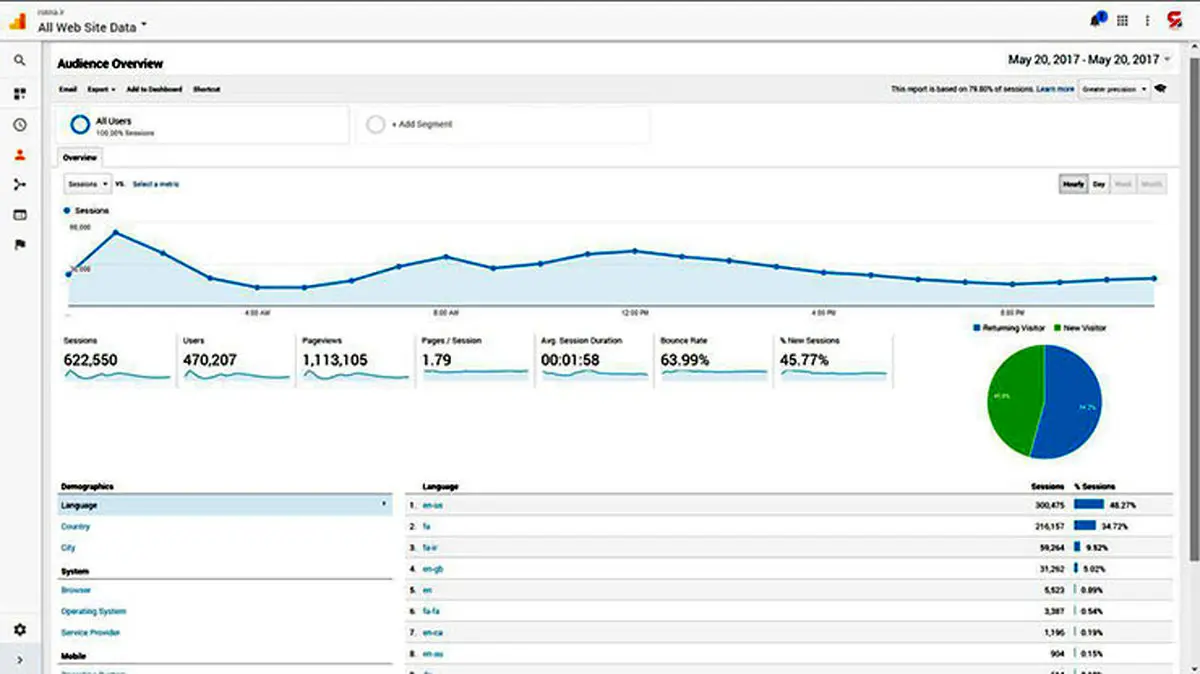
Task: Click the Add Segment circle
Action: (x=375, y=124)
